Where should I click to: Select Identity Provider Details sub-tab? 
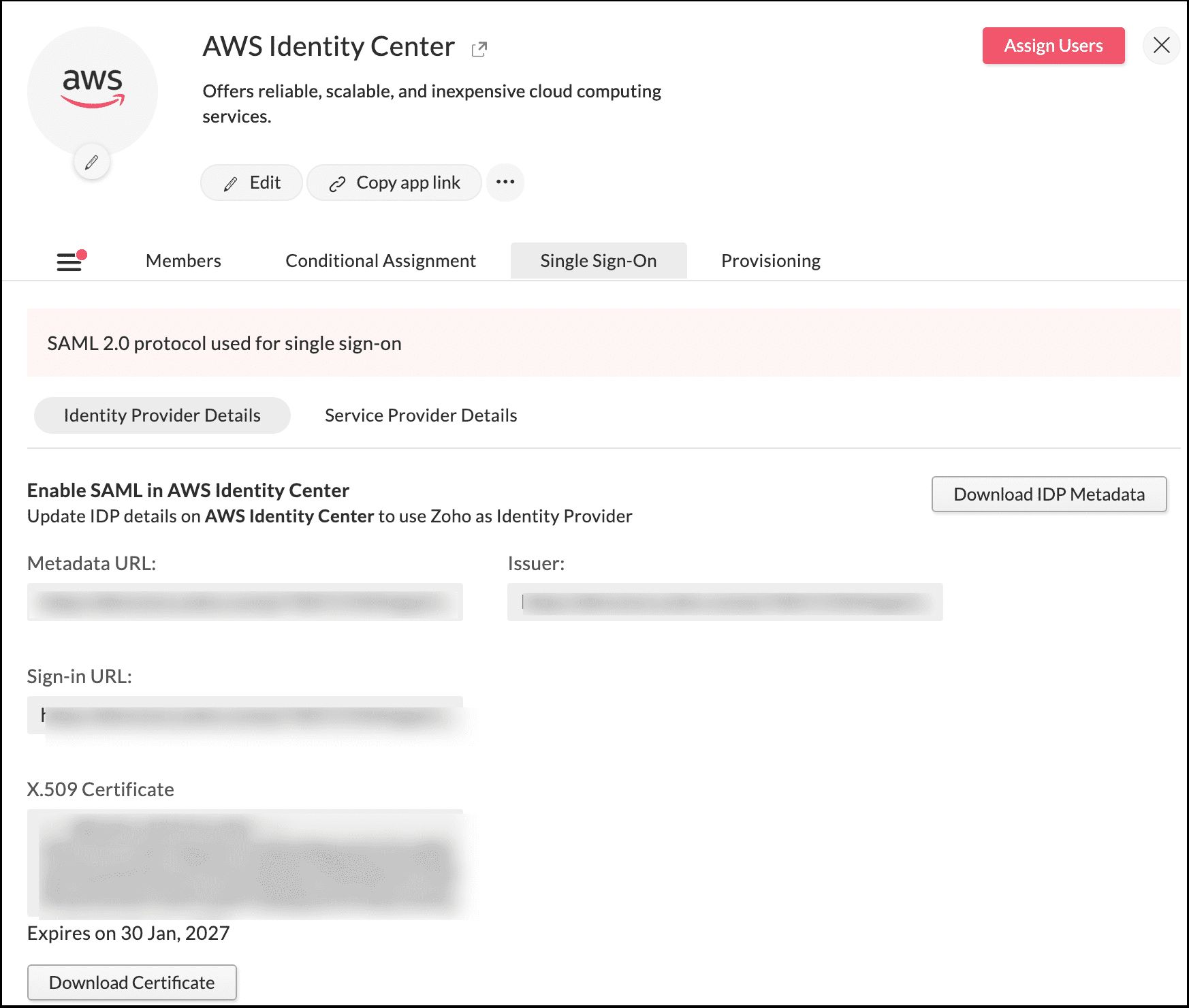click(162, 415)
